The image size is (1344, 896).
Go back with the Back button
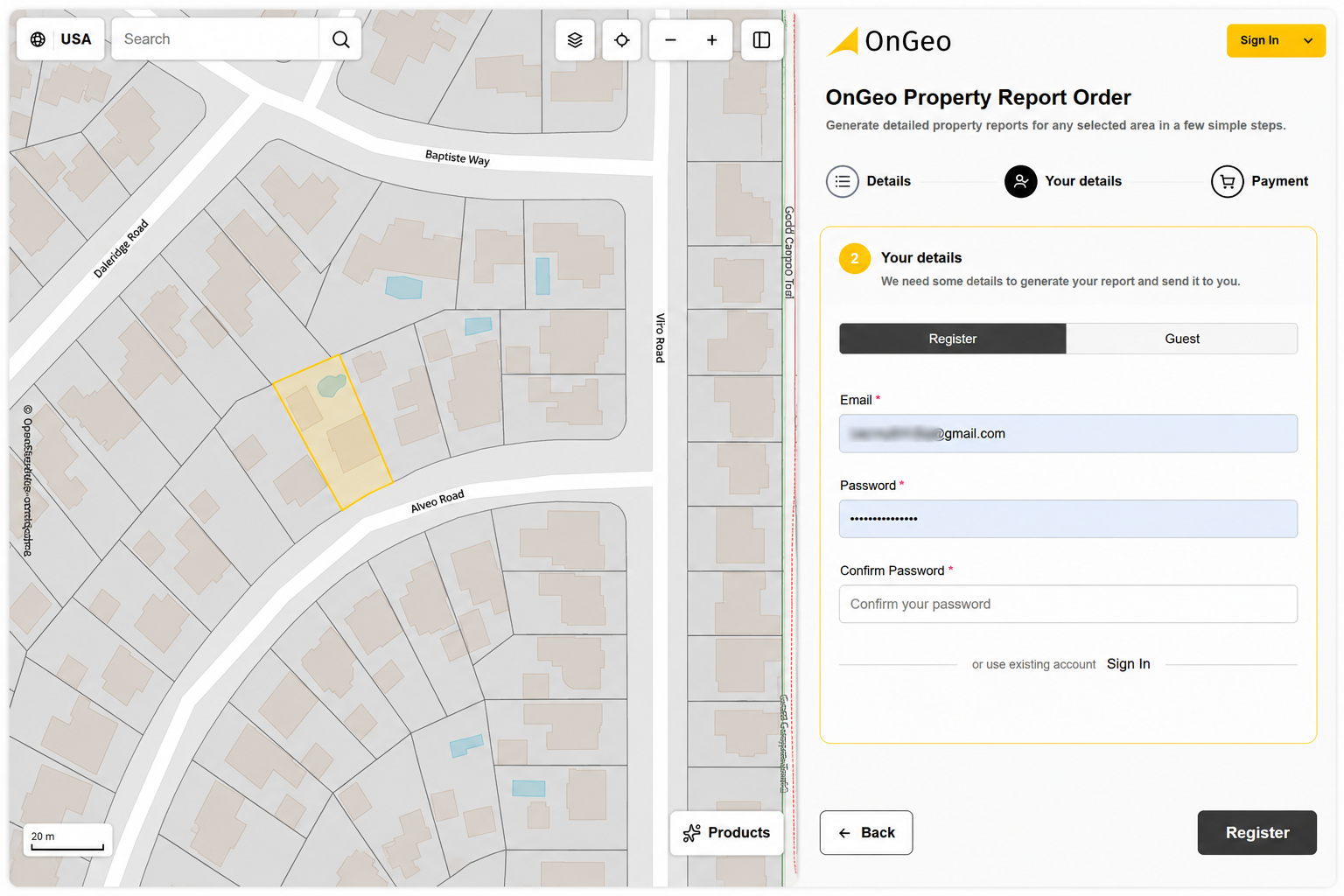(x=866, y=833)
